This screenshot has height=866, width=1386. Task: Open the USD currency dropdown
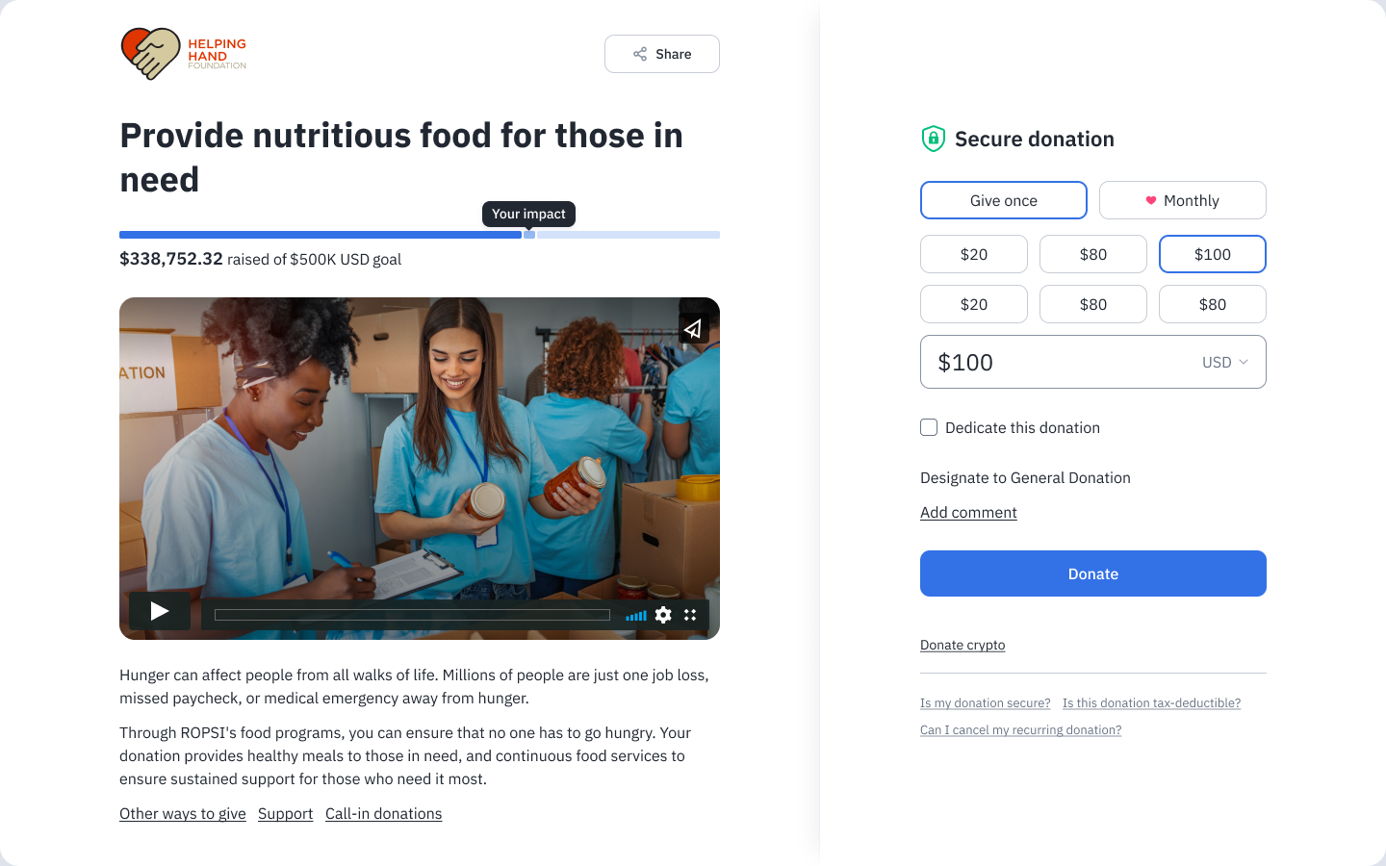tap(1225, 362)
